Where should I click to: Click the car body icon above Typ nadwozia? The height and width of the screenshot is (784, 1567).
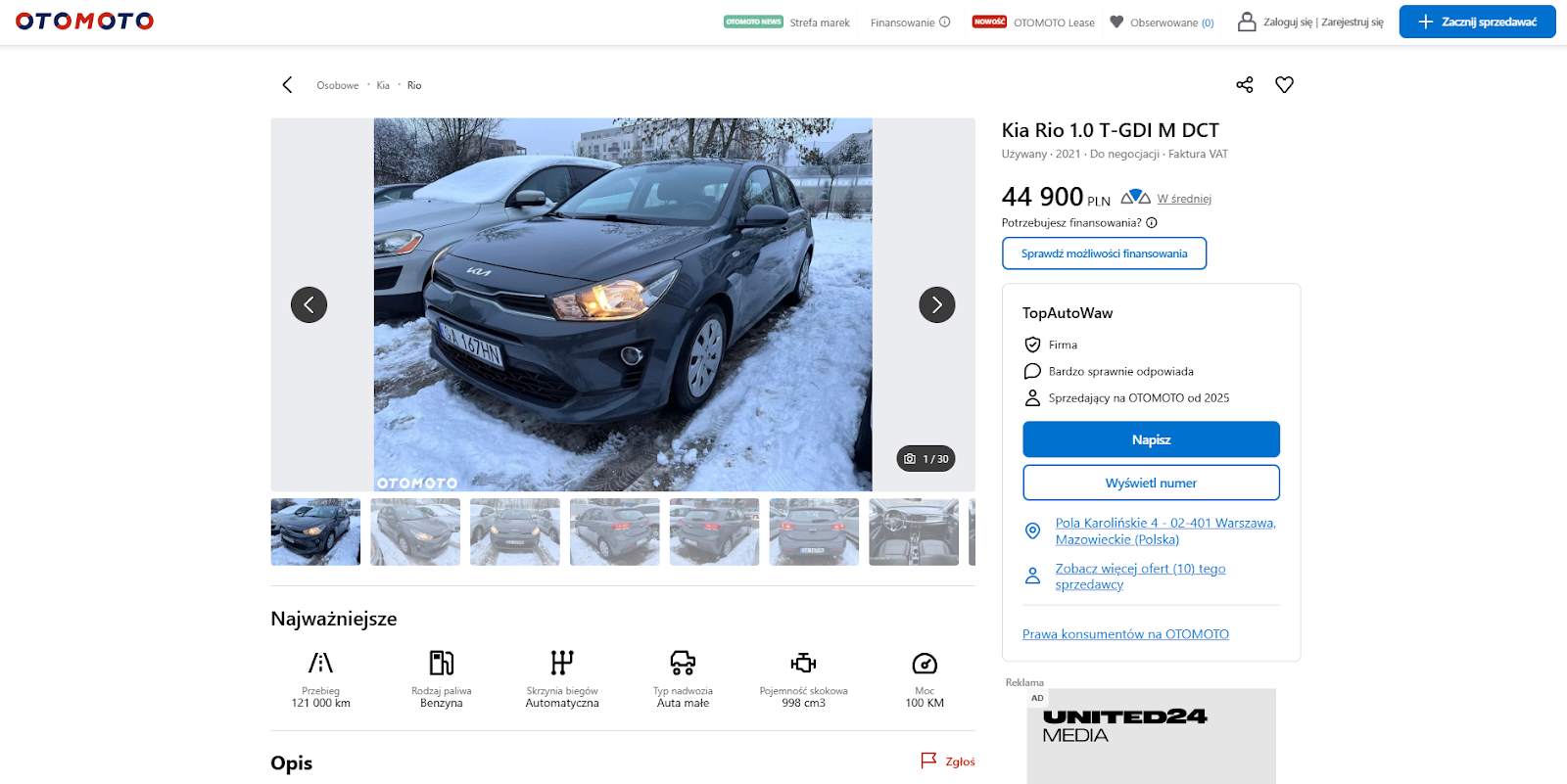tap(683, 663)
